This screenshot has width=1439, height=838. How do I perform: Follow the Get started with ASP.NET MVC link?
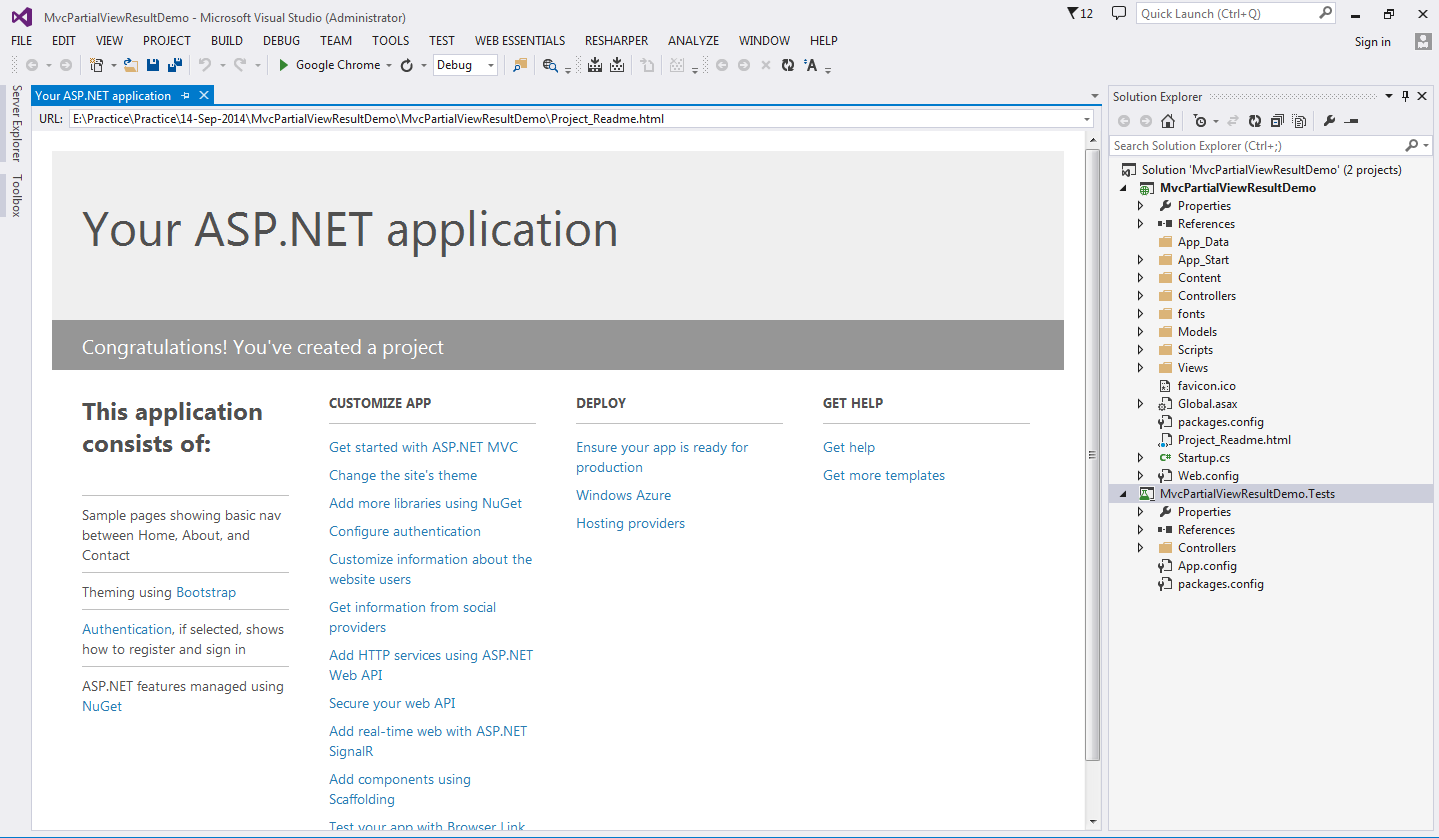[423, 447]
